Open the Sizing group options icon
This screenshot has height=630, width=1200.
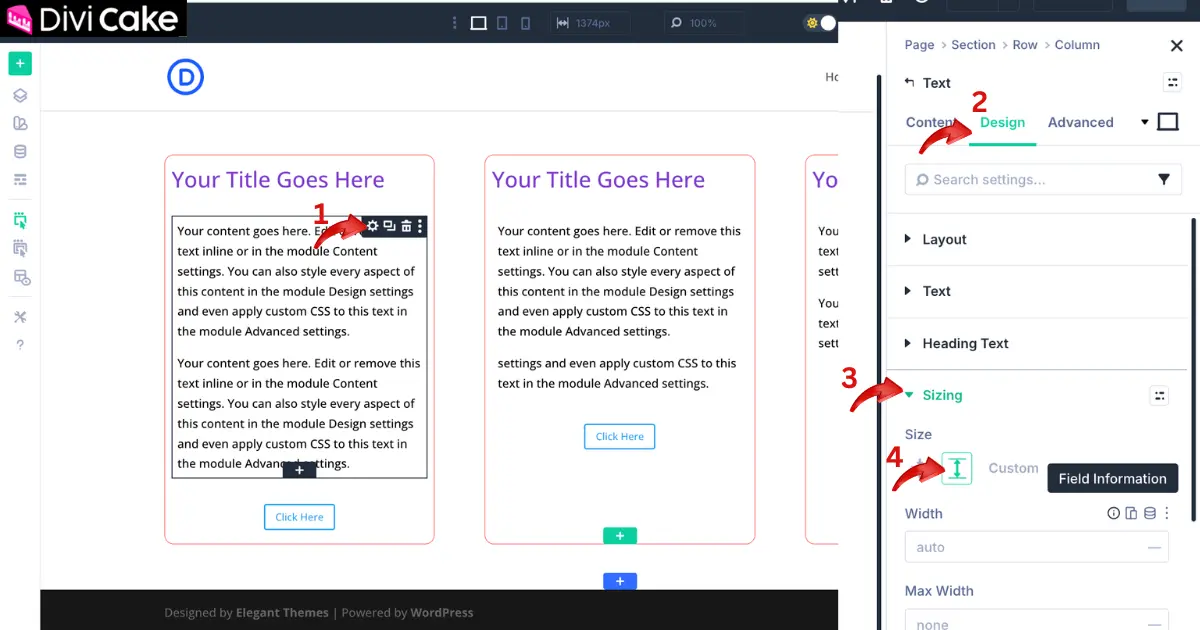(1159, 396)
